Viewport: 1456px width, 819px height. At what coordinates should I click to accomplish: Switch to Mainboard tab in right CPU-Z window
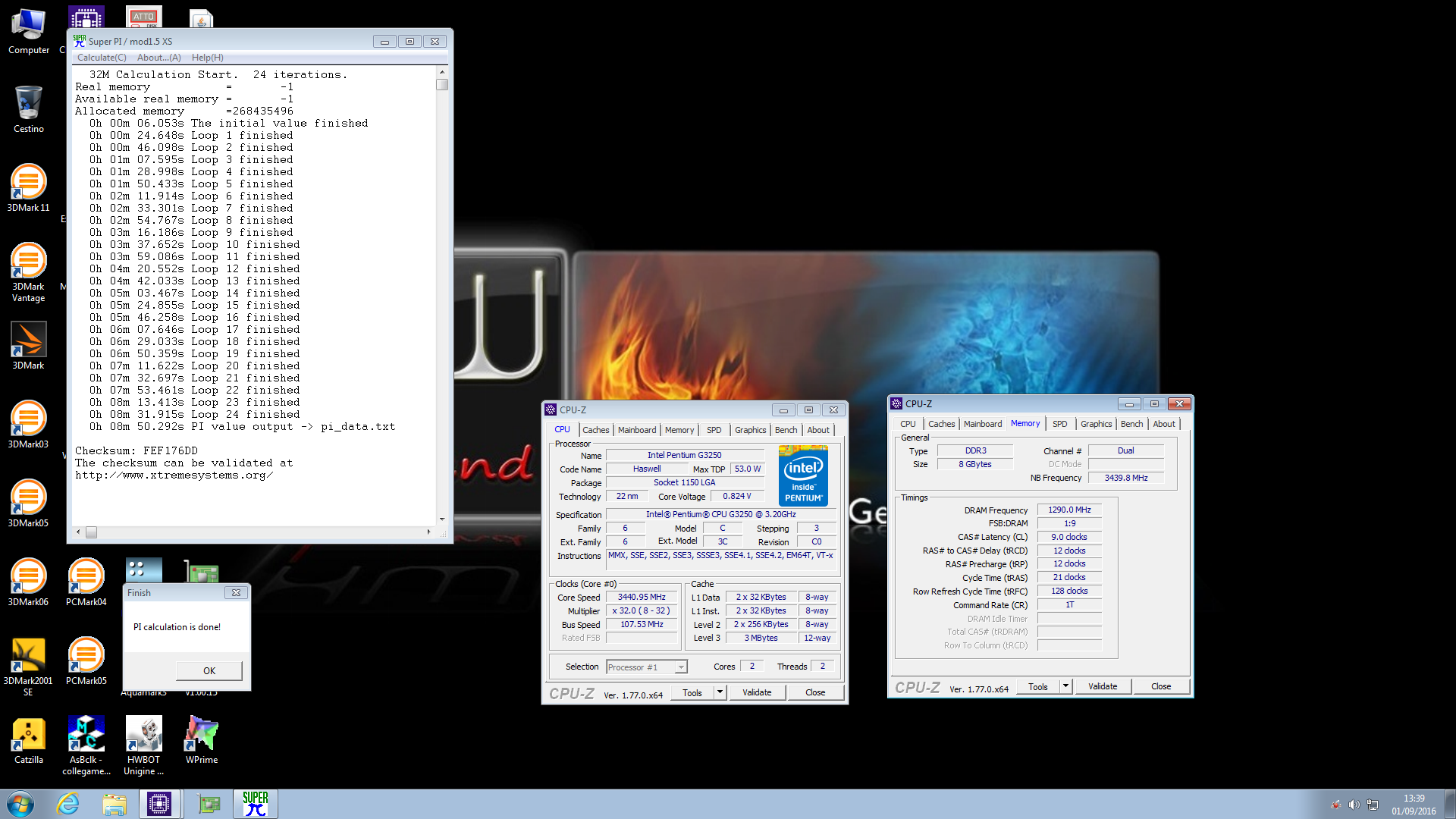(x=983, y=424)
